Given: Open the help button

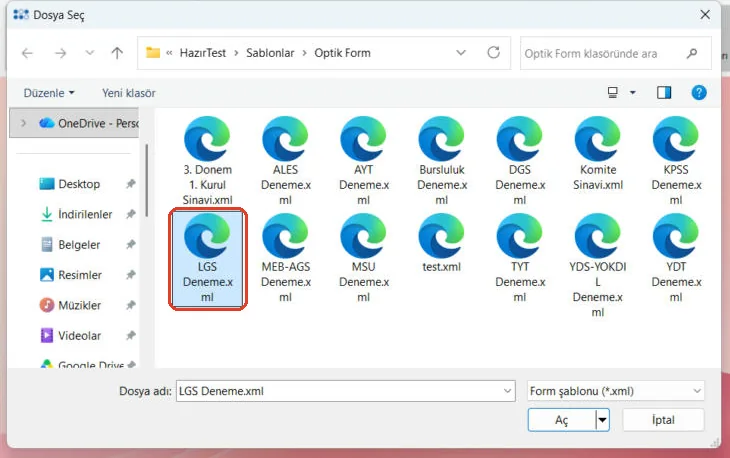Looking at the screenshot, I should (x=698, y=93).
